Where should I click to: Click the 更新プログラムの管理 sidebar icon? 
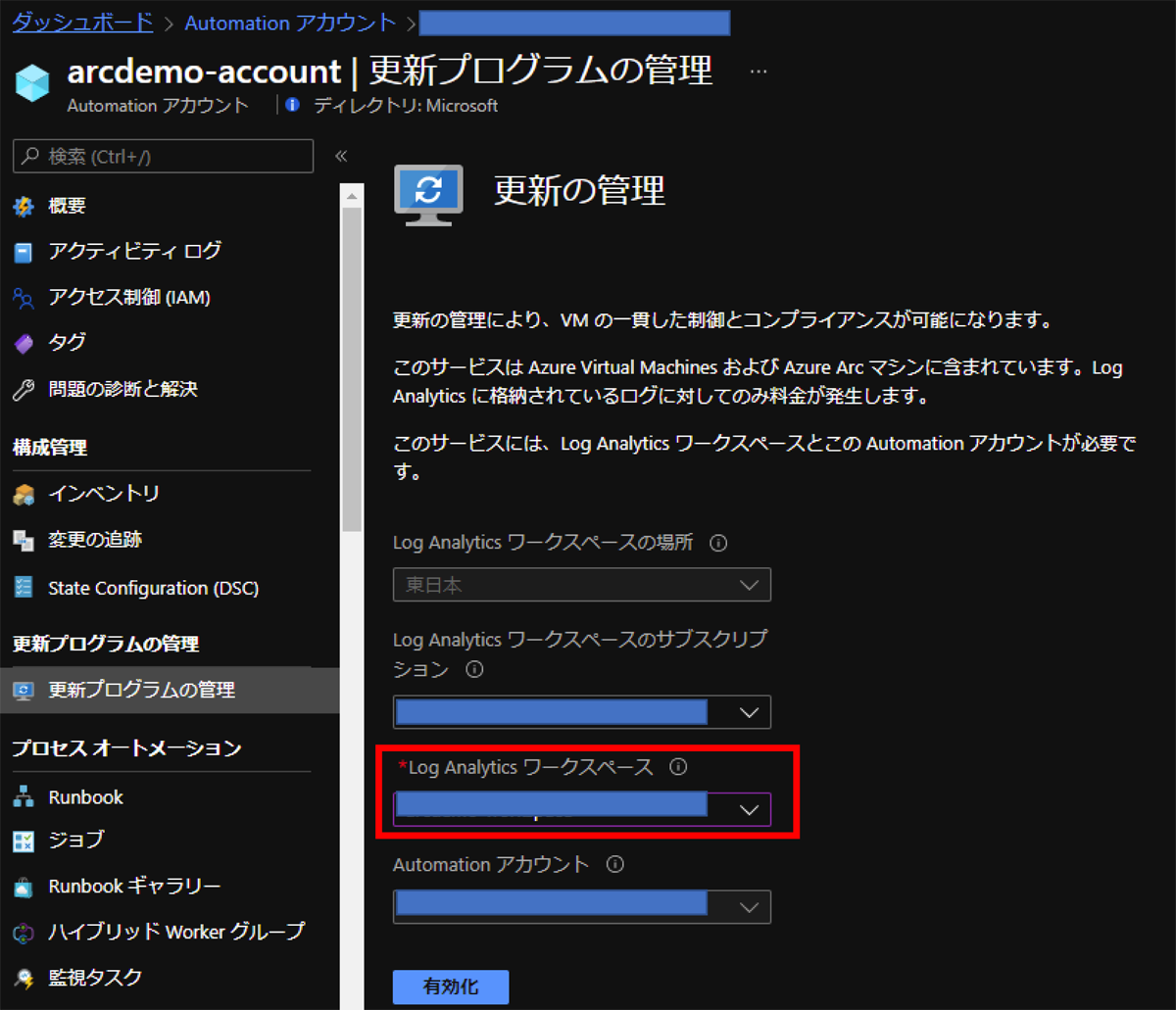click(24, 691)
